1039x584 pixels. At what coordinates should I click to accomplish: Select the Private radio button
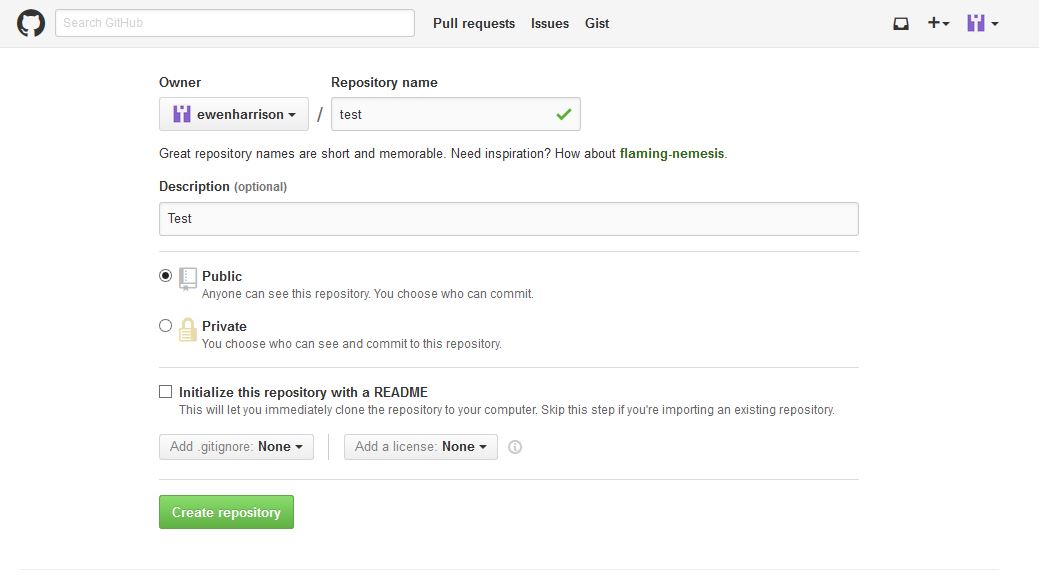166,325
